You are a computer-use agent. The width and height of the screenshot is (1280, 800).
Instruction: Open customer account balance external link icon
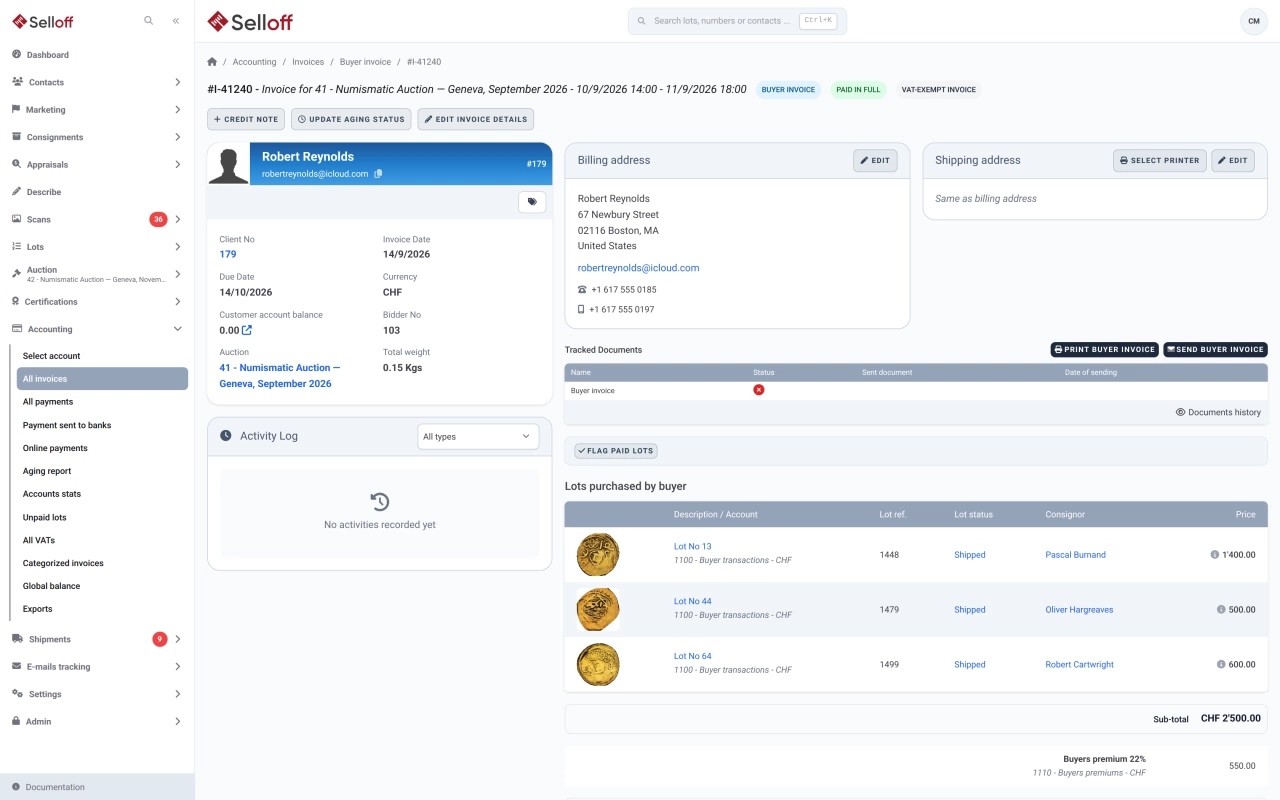pyautogui.click(x=247, y=330)
